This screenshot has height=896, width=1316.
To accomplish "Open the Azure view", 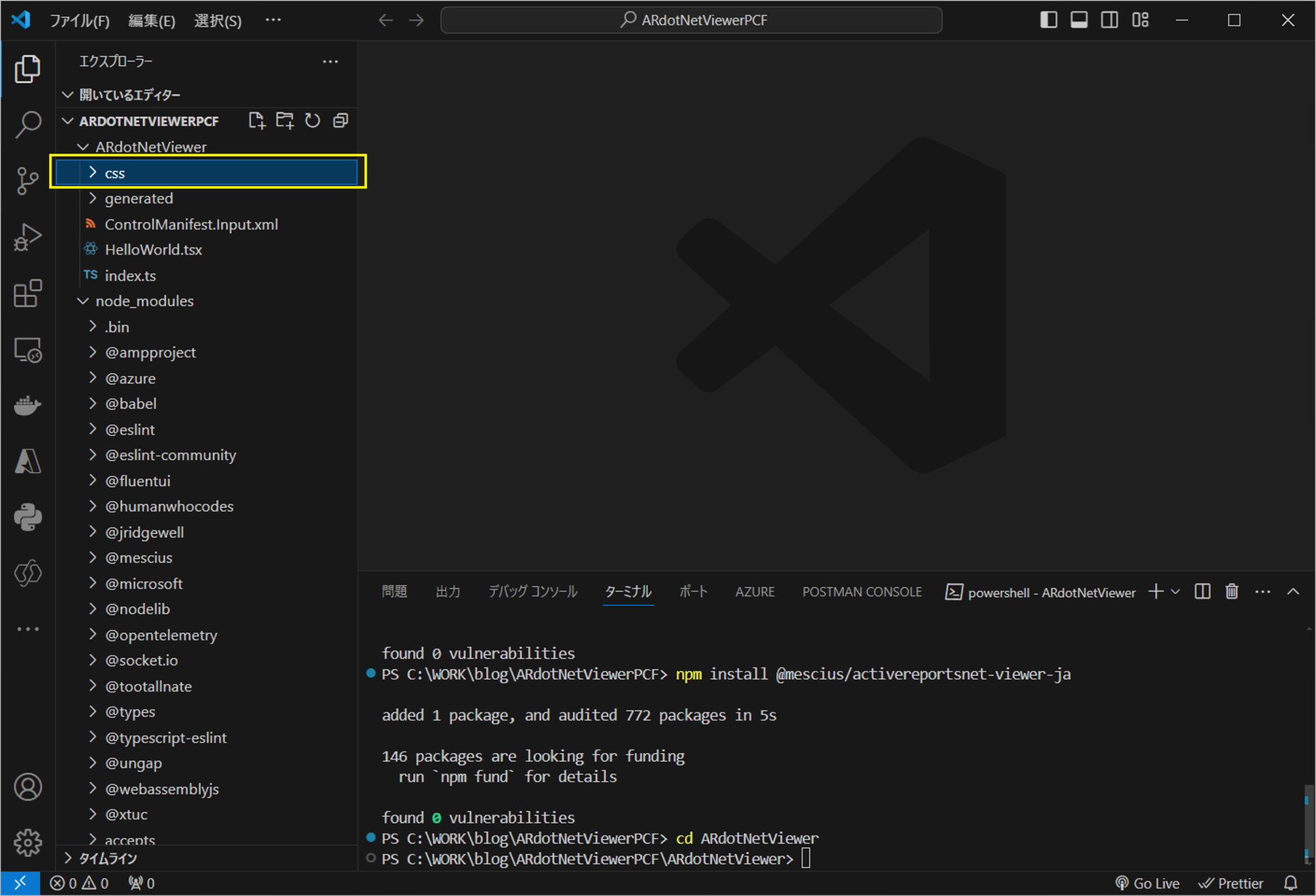I will [27, 461].
